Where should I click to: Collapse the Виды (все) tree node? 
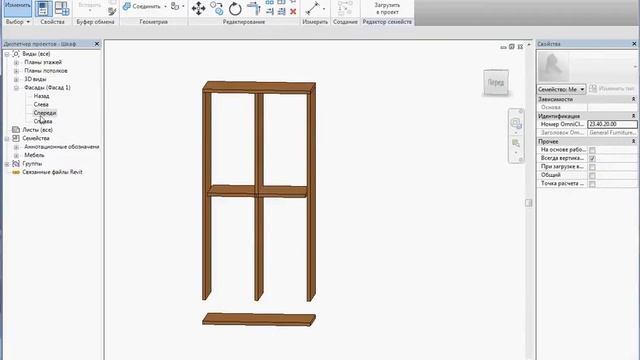tap(7, 54)
